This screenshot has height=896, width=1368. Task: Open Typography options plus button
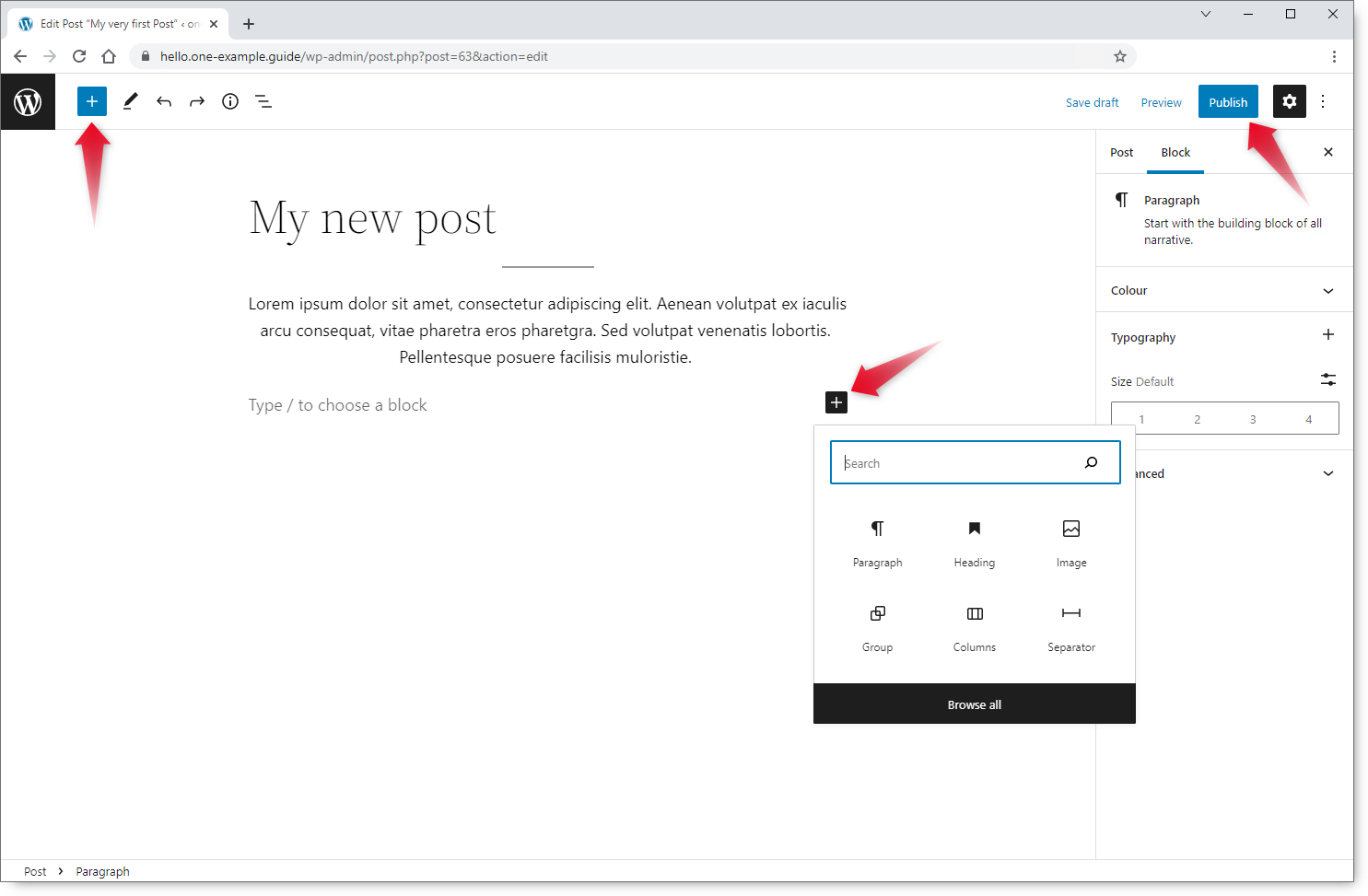[1327, 335]
